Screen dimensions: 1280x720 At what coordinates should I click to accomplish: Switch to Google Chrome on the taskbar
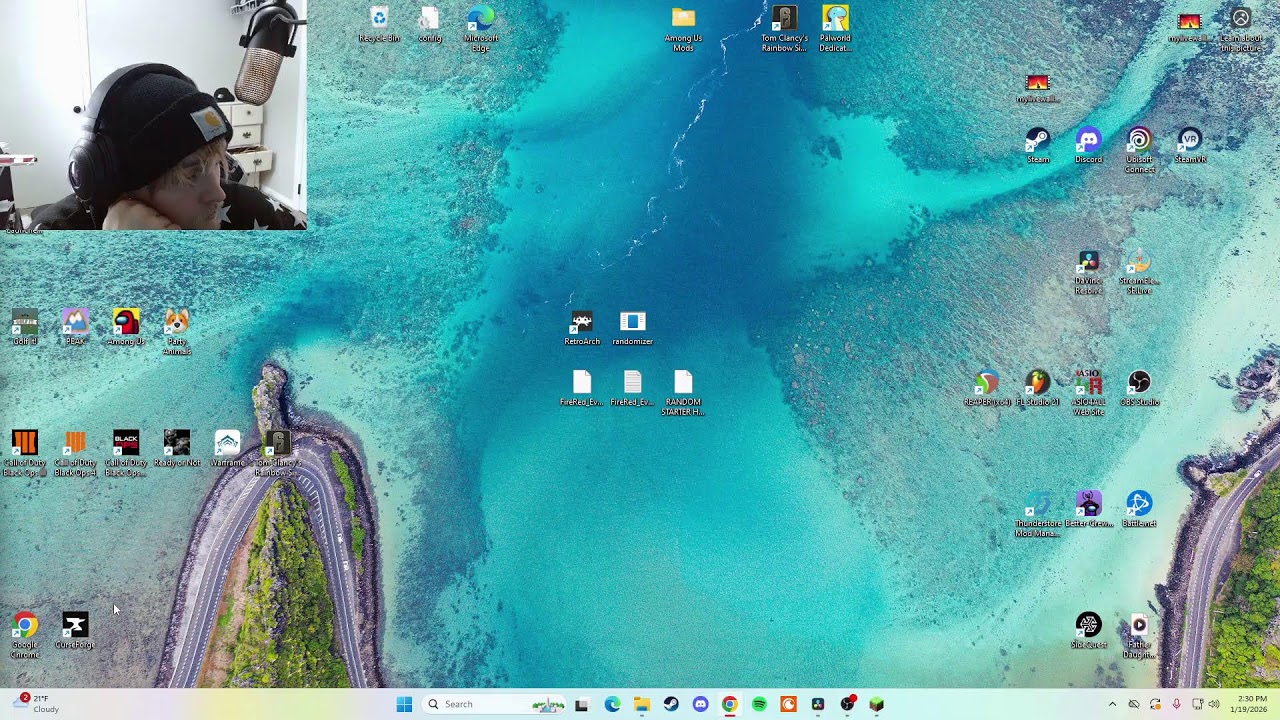click(x=730, y=704)
